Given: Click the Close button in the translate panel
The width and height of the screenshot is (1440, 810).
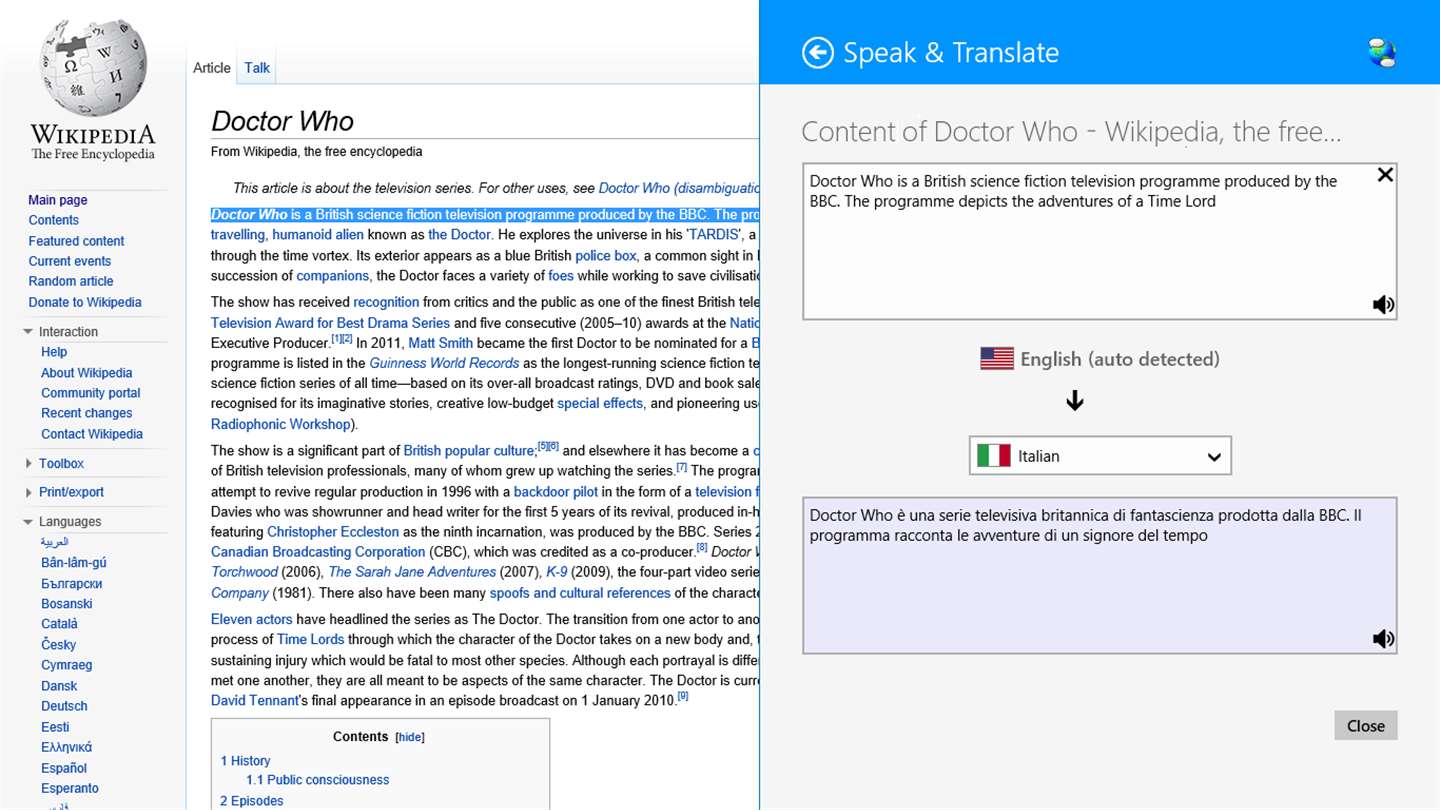Looking at the screenshot, I should (x=1365, y=726).
